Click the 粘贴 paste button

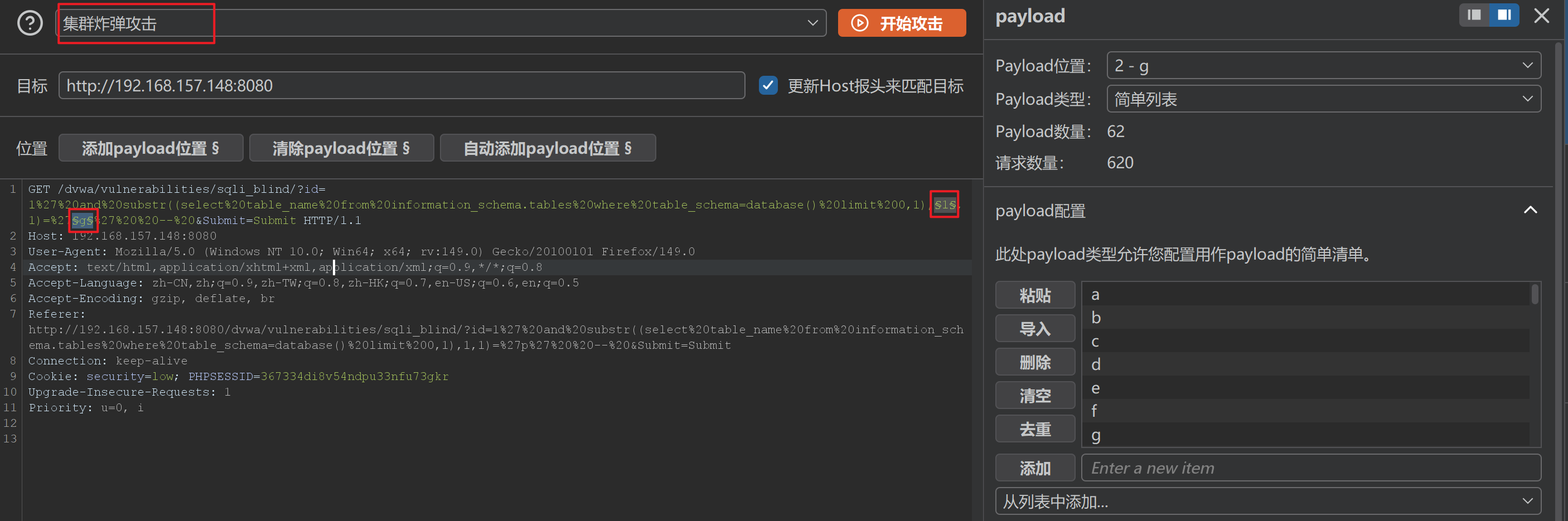[1035, 295]
